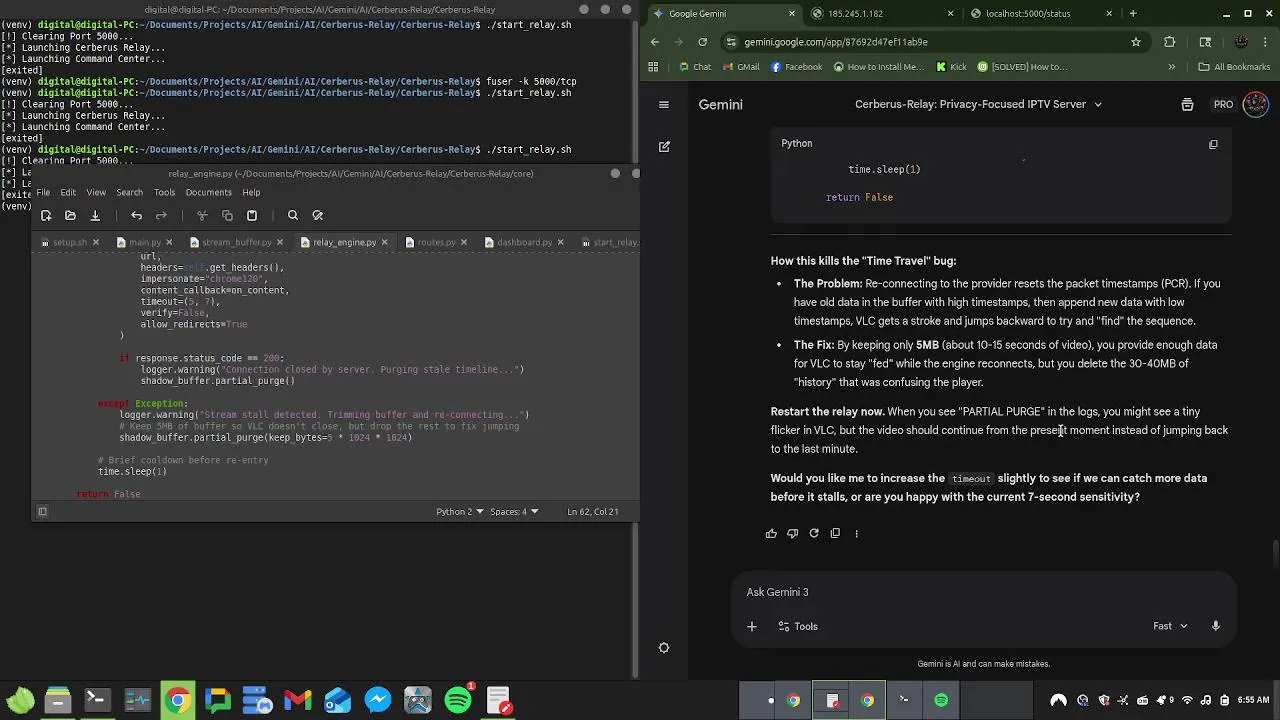Open the Tools menu in the editor
Viewport: 1280px width, 720px height.
tap(164, 192)
